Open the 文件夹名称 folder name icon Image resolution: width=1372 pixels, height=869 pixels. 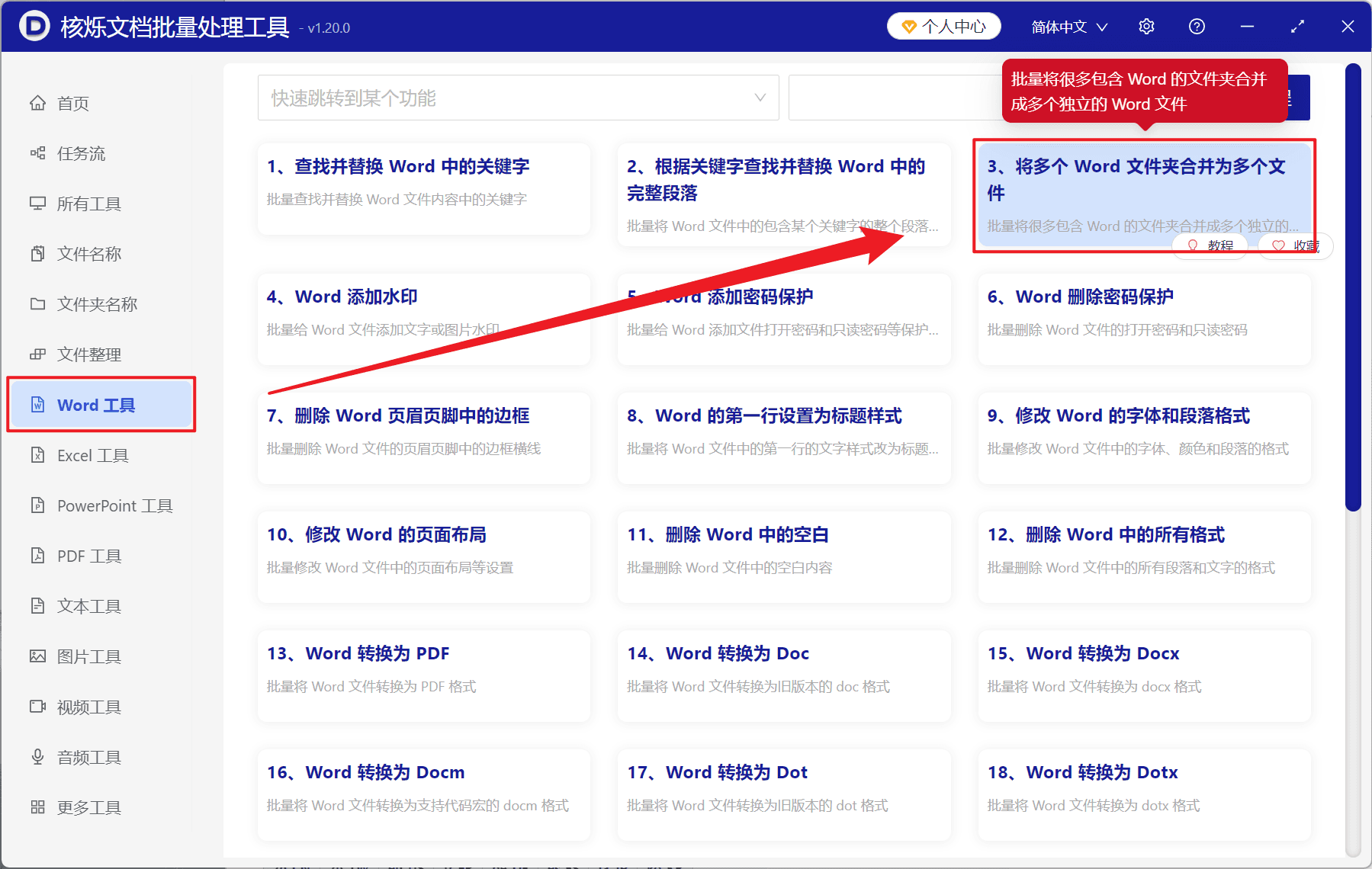pos(38,303)
